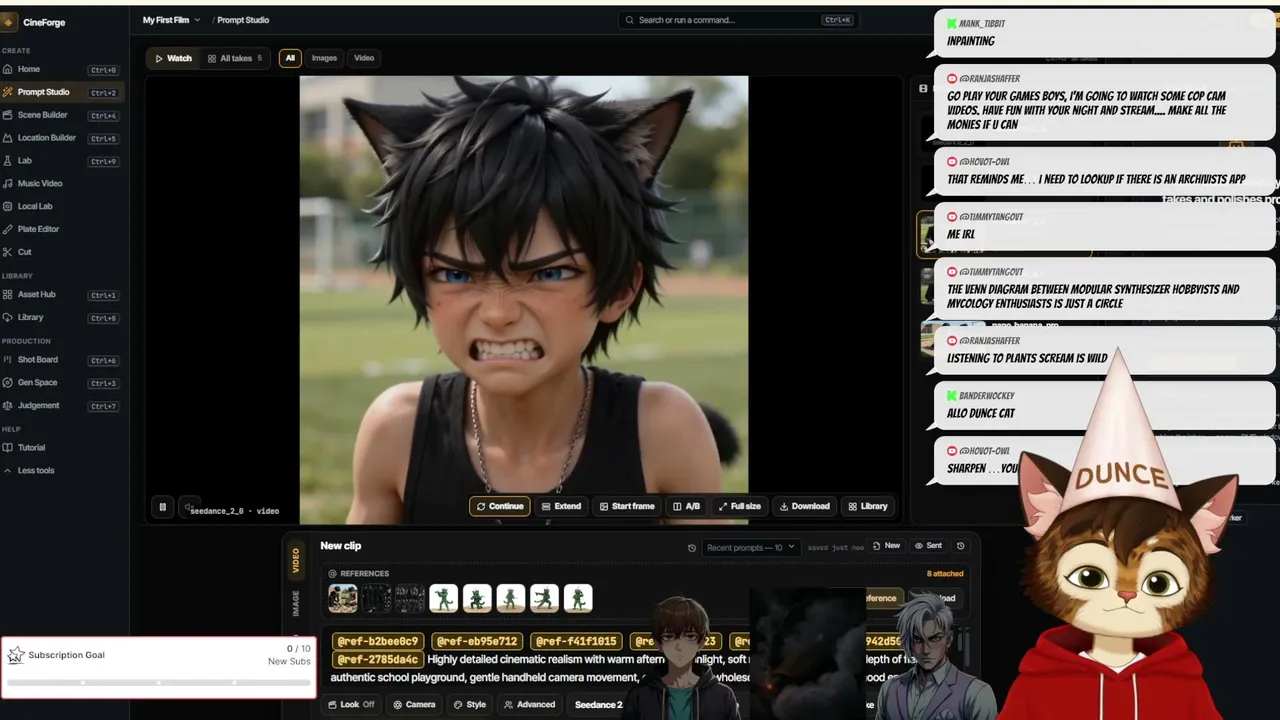1280x720 pixels.
Task: Open Recent prompts dropdown
Action: (751, 547)
